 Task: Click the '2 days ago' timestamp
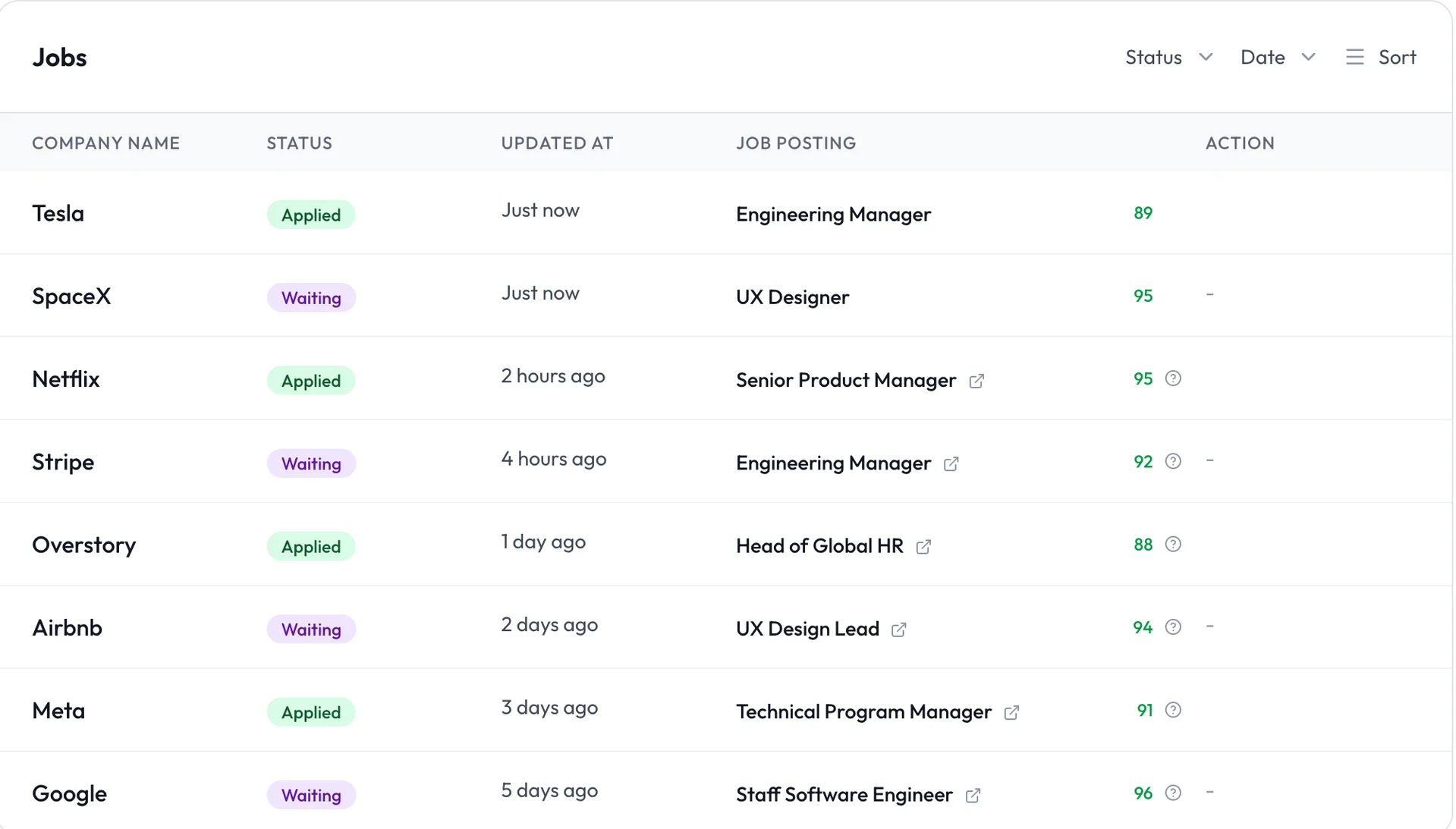point(549,625)
